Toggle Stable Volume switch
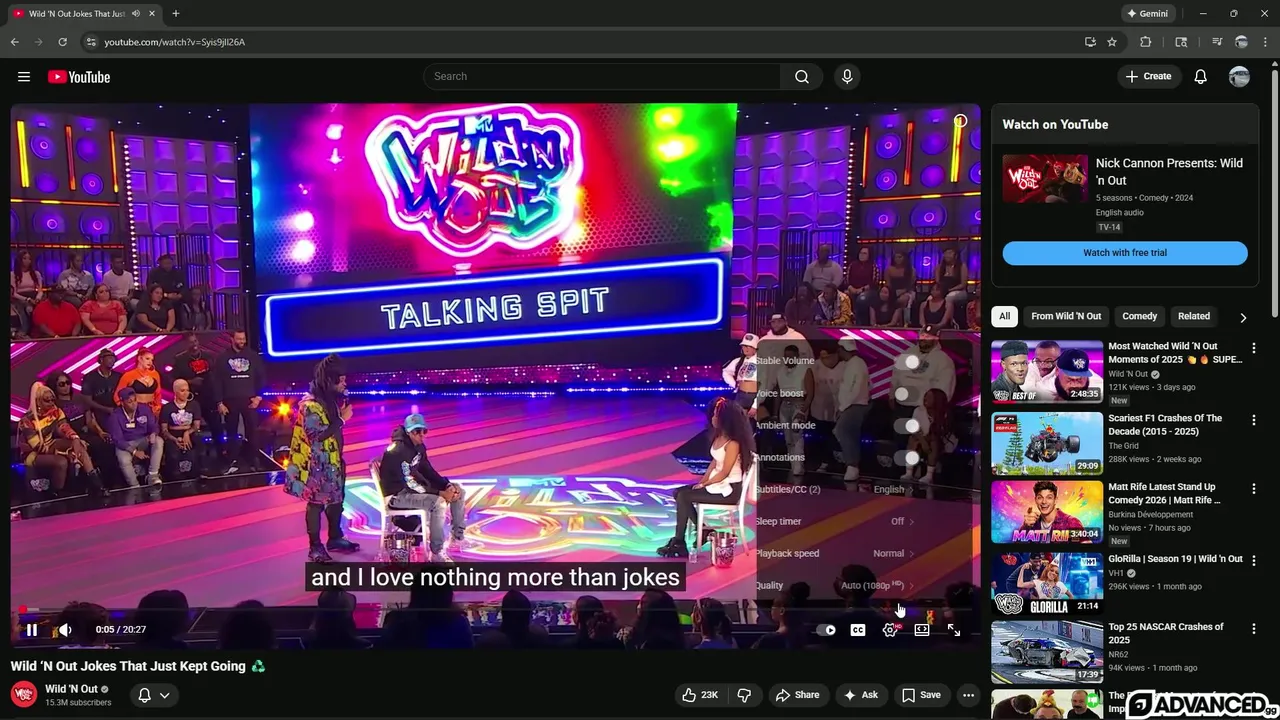Image resolution: width=1280 pixels, height=720 pixels. coord(907,361)
